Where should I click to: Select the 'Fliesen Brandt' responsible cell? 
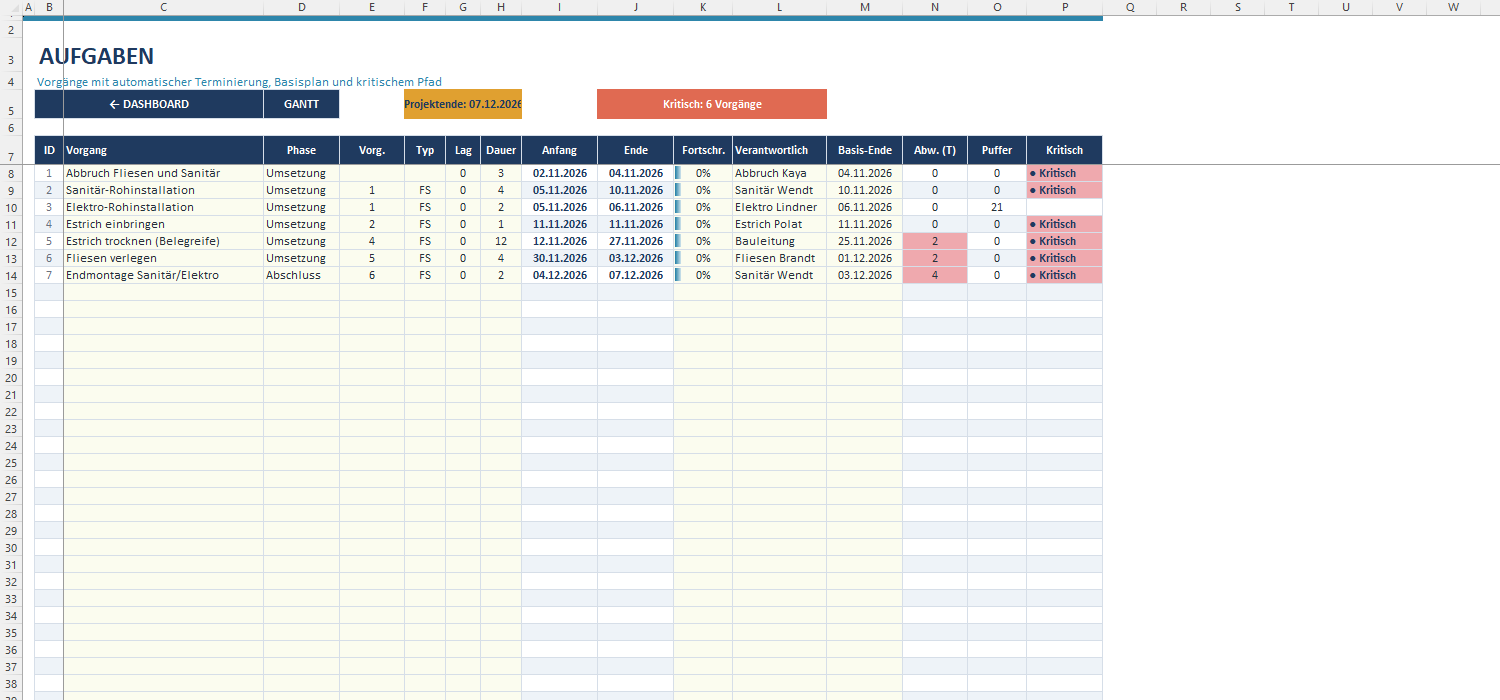point(779,258)
